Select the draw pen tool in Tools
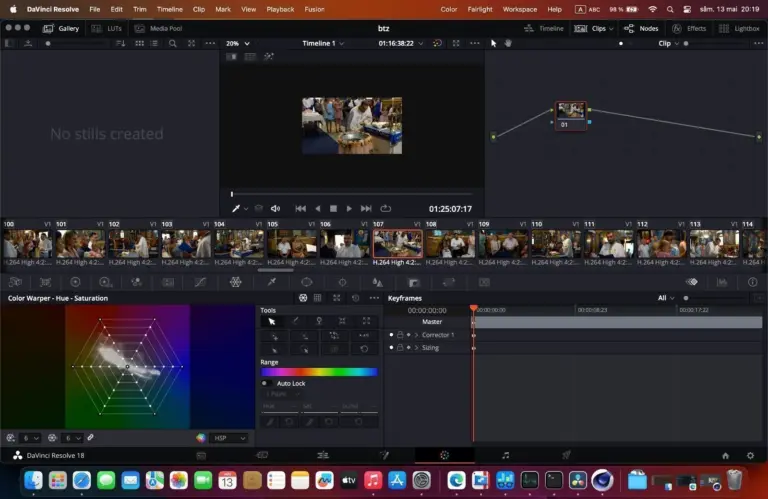 click(x=295, y=321)
